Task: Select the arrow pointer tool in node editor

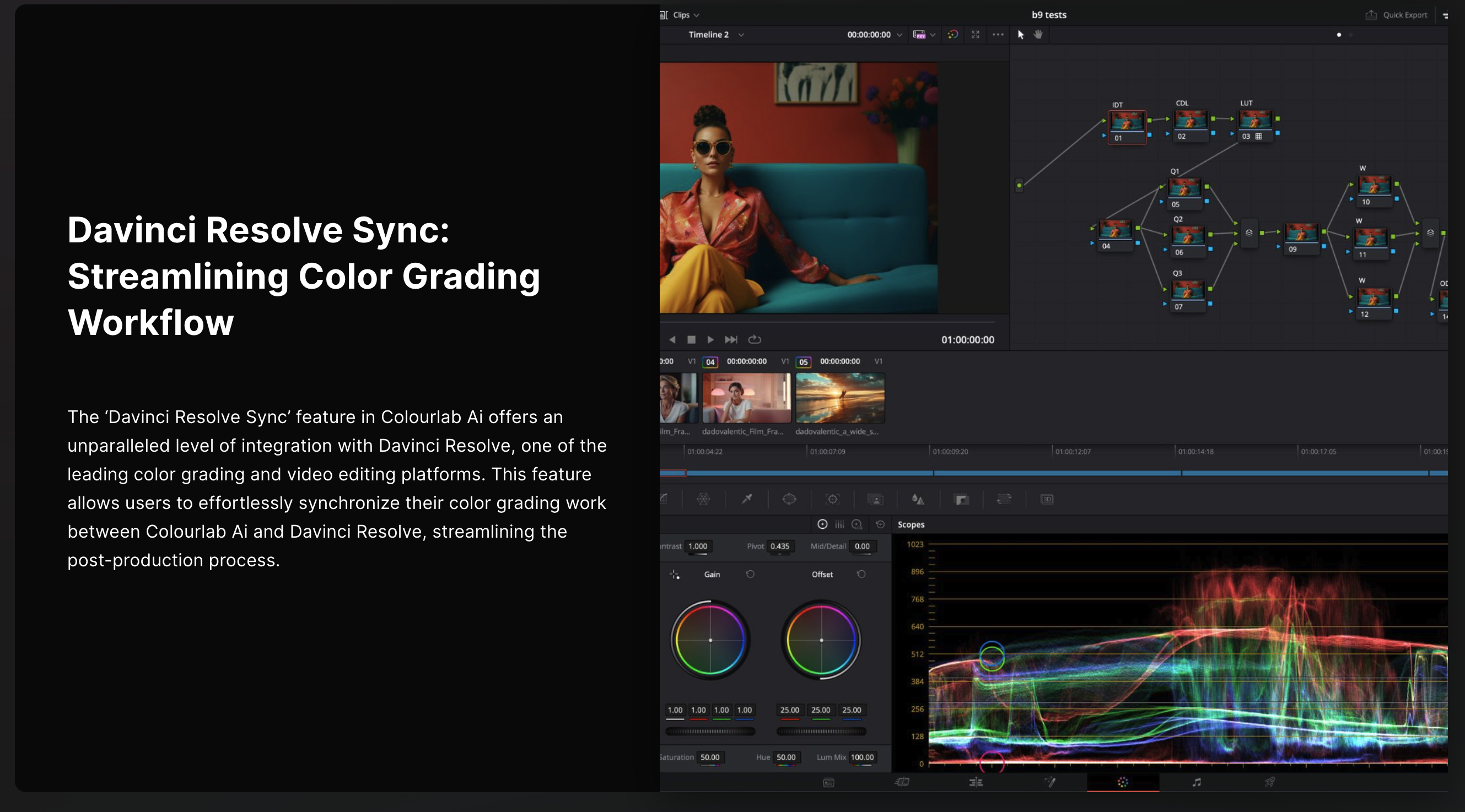Action: (x=1020, y=35)
